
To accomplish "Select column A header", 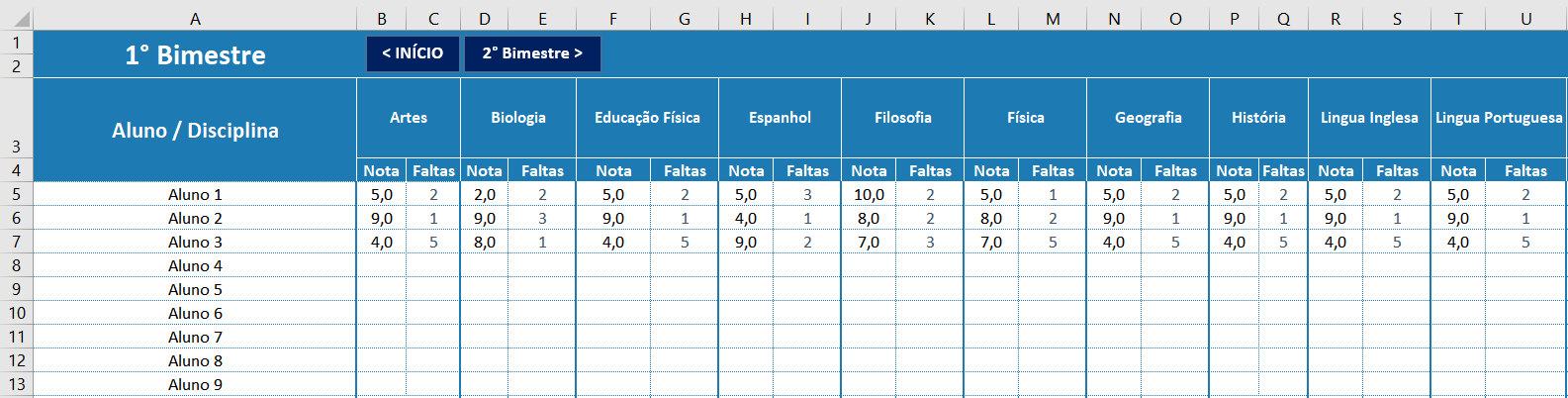I will [x=195, y=18].
